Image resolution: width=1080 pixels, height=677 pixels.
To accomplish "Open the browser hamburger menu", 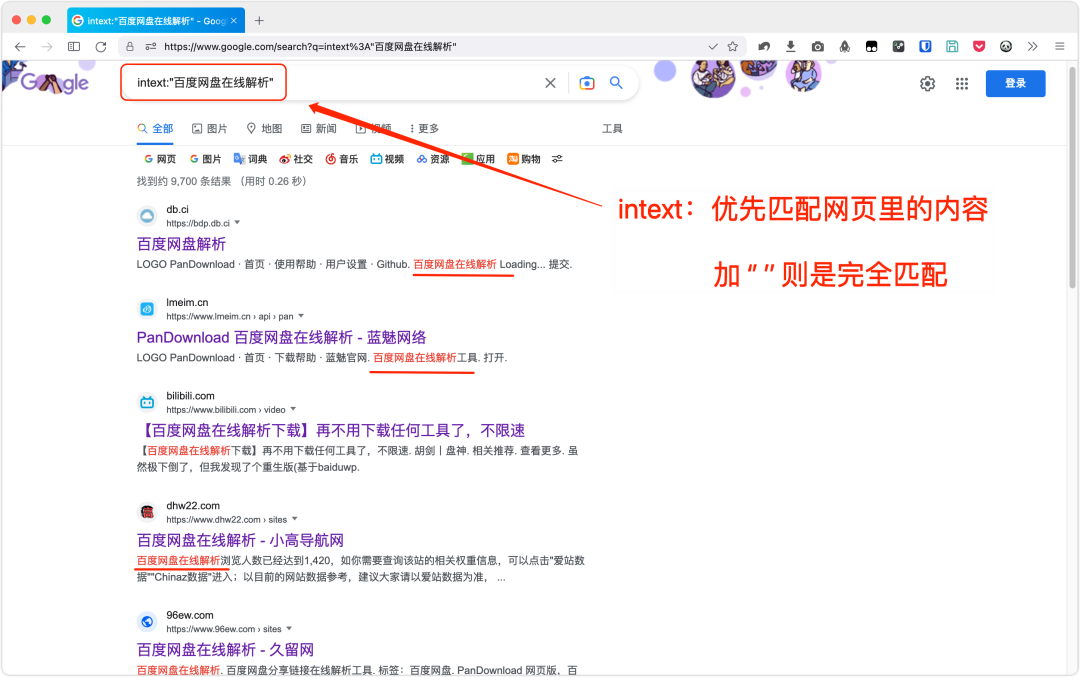I will 1059,47.
